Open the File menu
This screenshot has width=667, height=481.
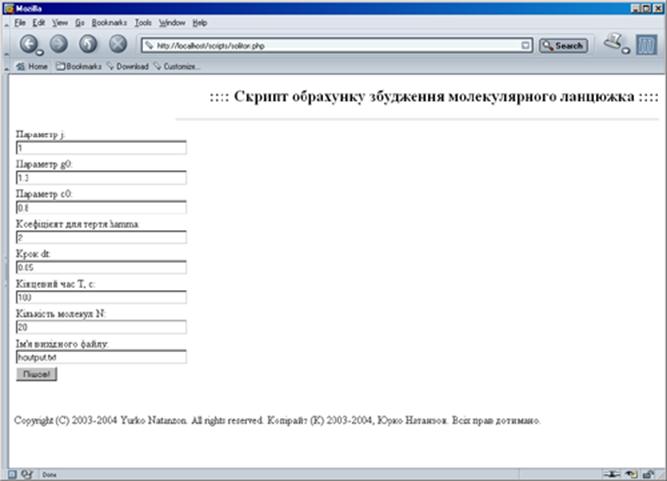19,22
